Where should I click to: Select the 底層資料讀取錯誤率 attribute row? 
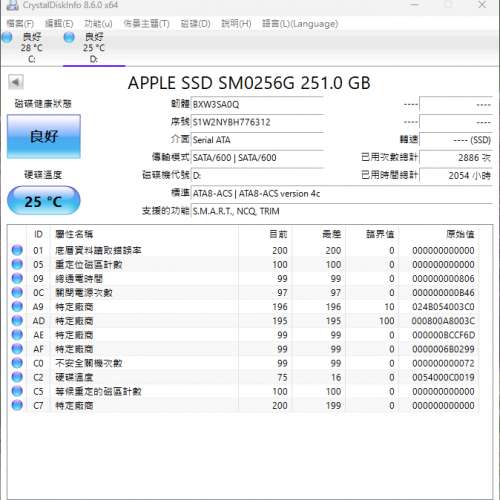pos(243,250)
